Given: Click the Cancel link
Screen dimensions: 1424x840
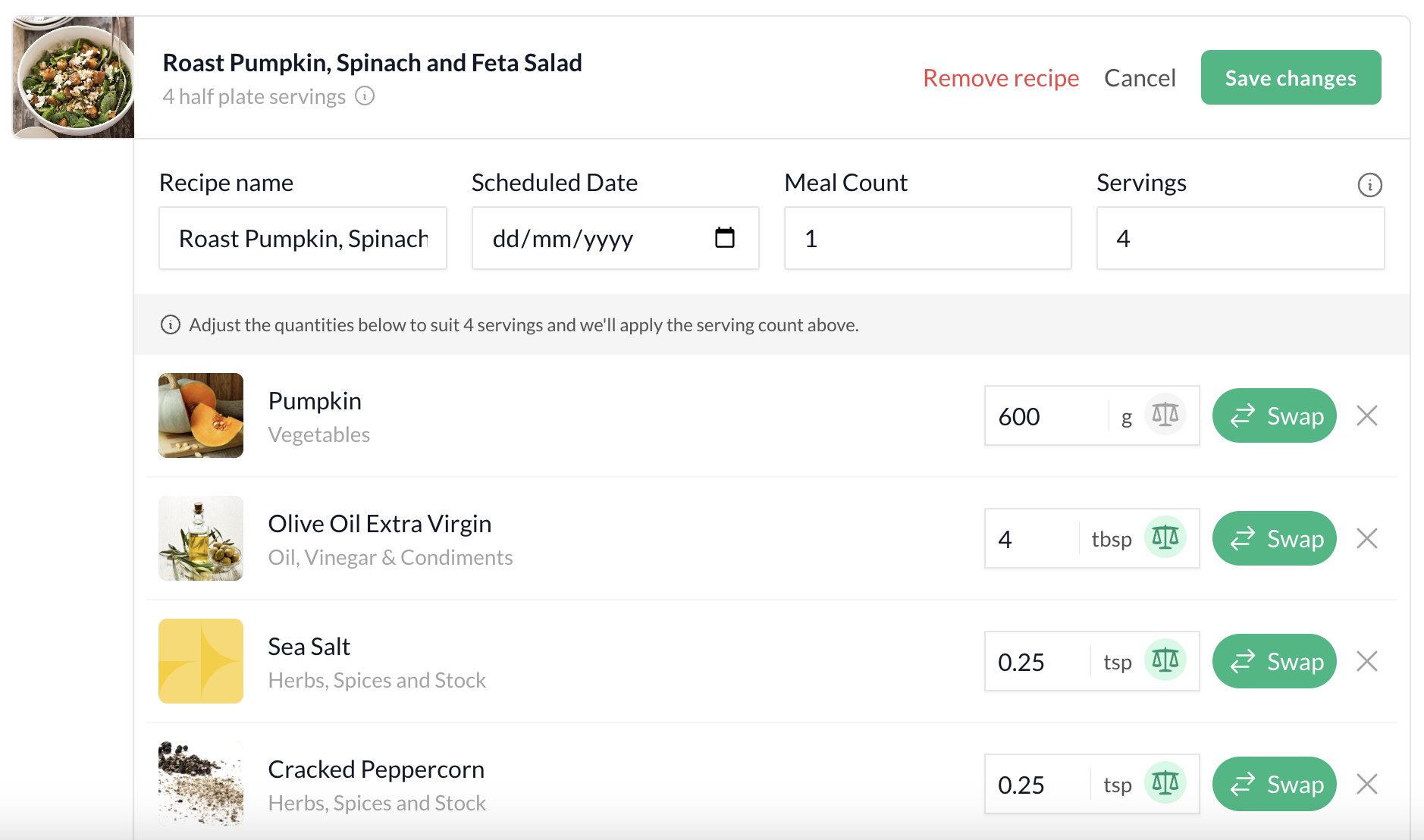Looking at the screenshot, I should point(1140,78).
